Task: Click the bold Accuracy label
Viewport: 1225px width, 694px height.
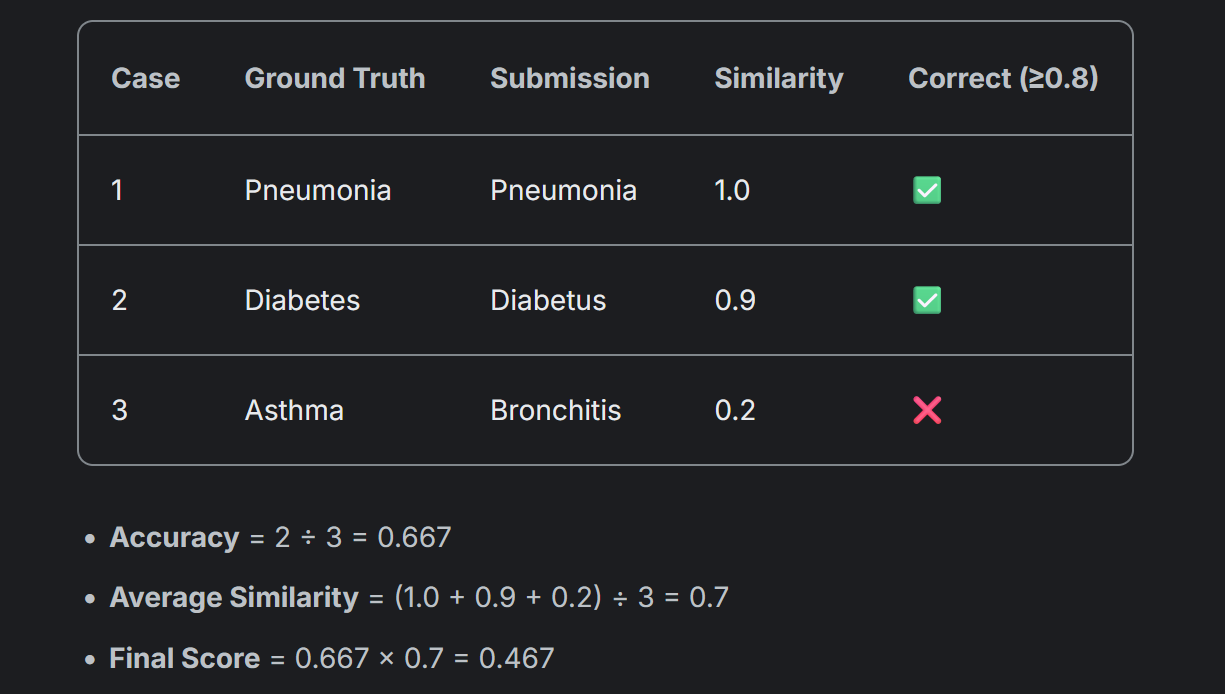Action: click(174, 538)
